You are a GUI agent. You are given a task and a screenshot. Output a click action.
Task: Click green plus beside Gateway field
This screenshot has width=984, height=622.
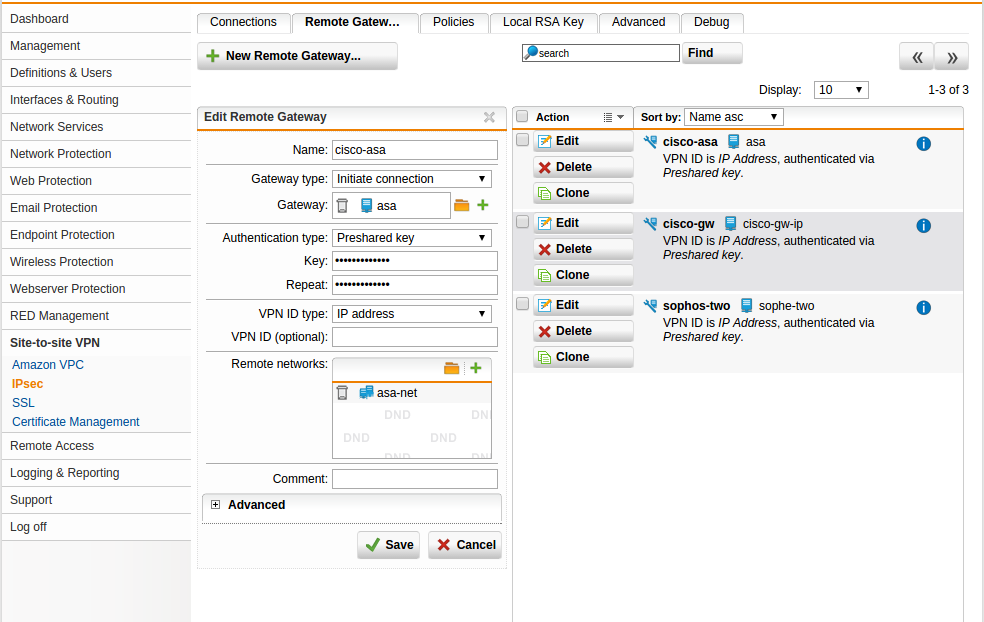pos(483,205)
